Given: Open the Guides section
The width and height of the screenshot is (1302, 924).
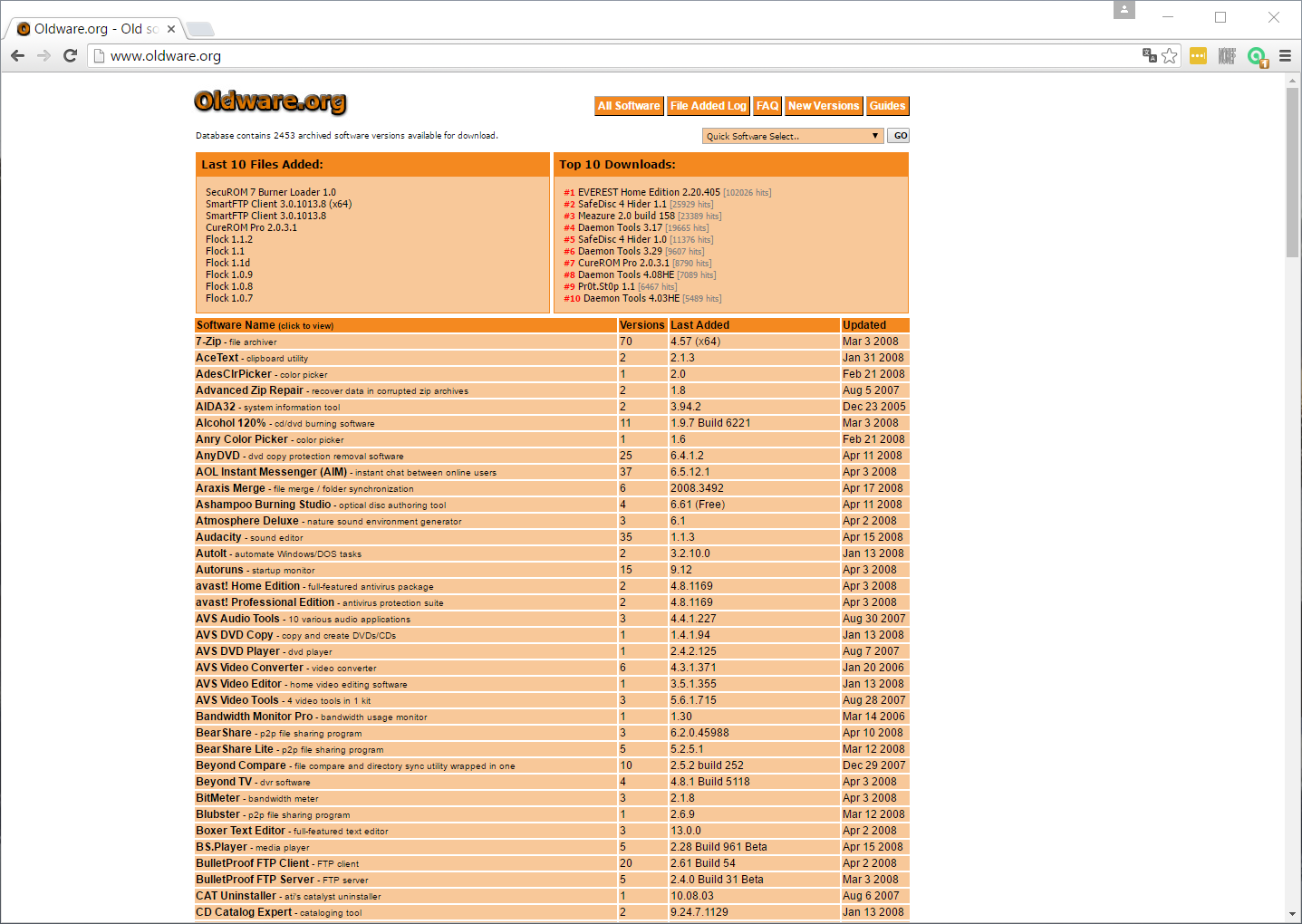Looking at the screenshot, I should [887, 106].
